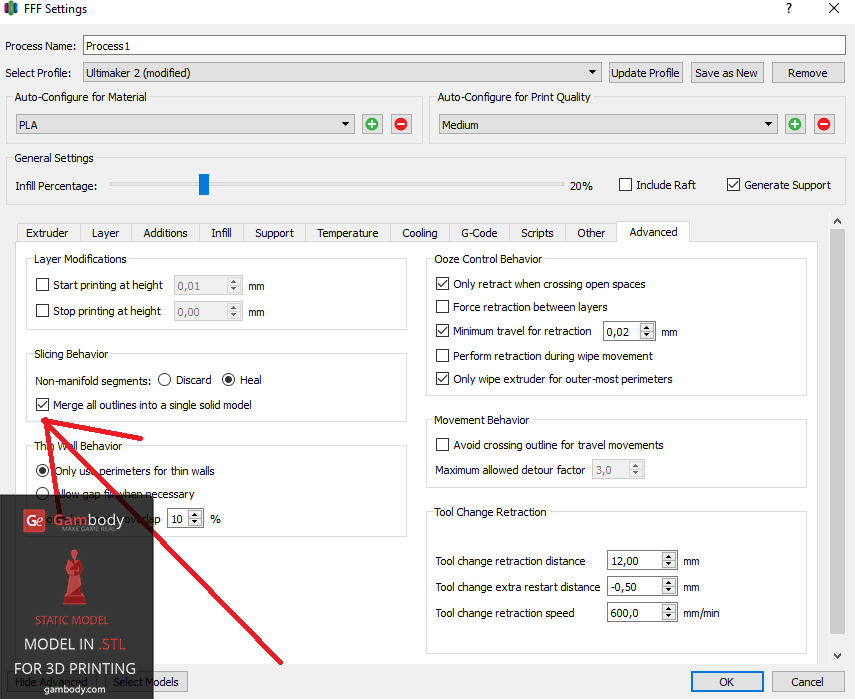Click the Update Profile button
This screenshot has width=855, height=699.
tap(645, 72)
